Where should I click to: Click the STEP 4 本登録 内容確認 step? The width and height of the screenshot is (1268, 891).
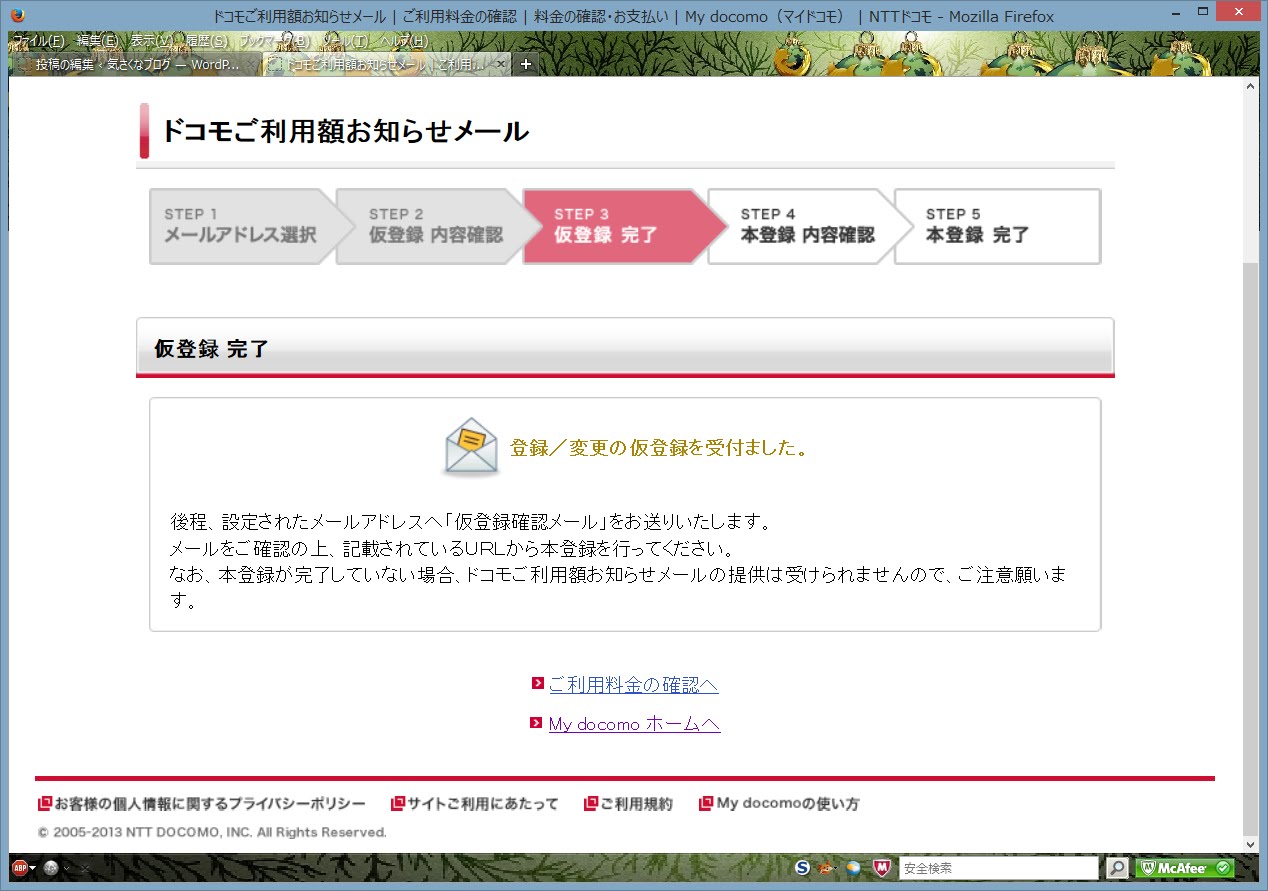(807, 226)
